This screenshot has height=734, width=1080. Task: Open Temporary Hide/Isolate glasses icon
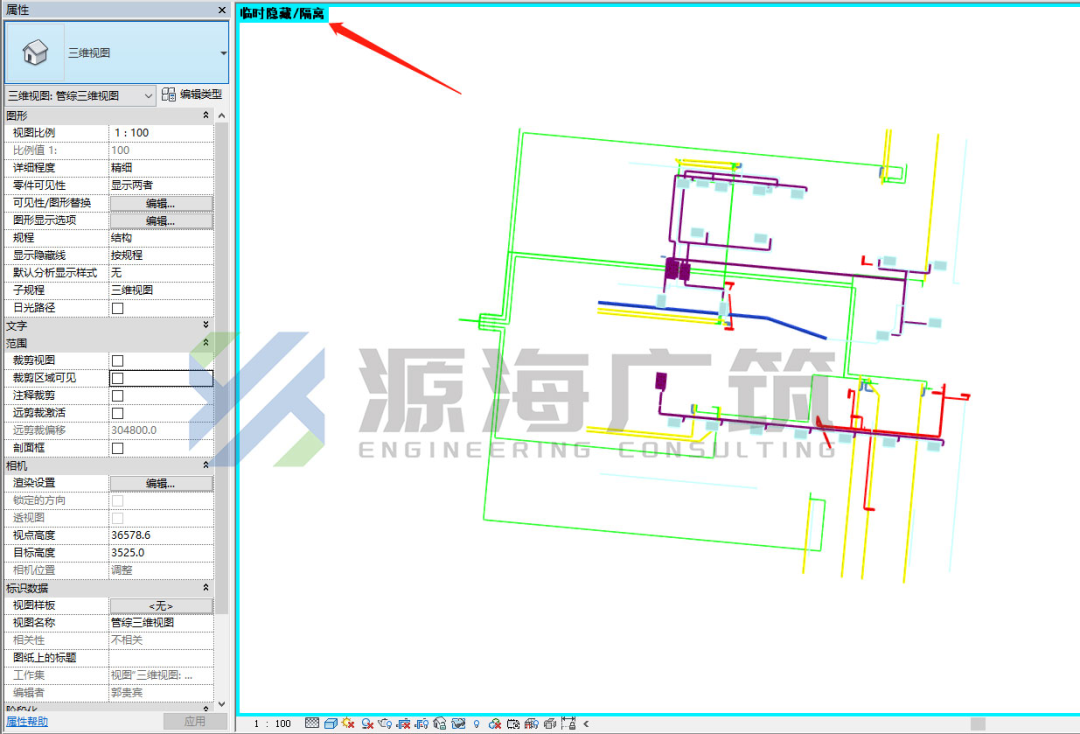pos(458,724)
